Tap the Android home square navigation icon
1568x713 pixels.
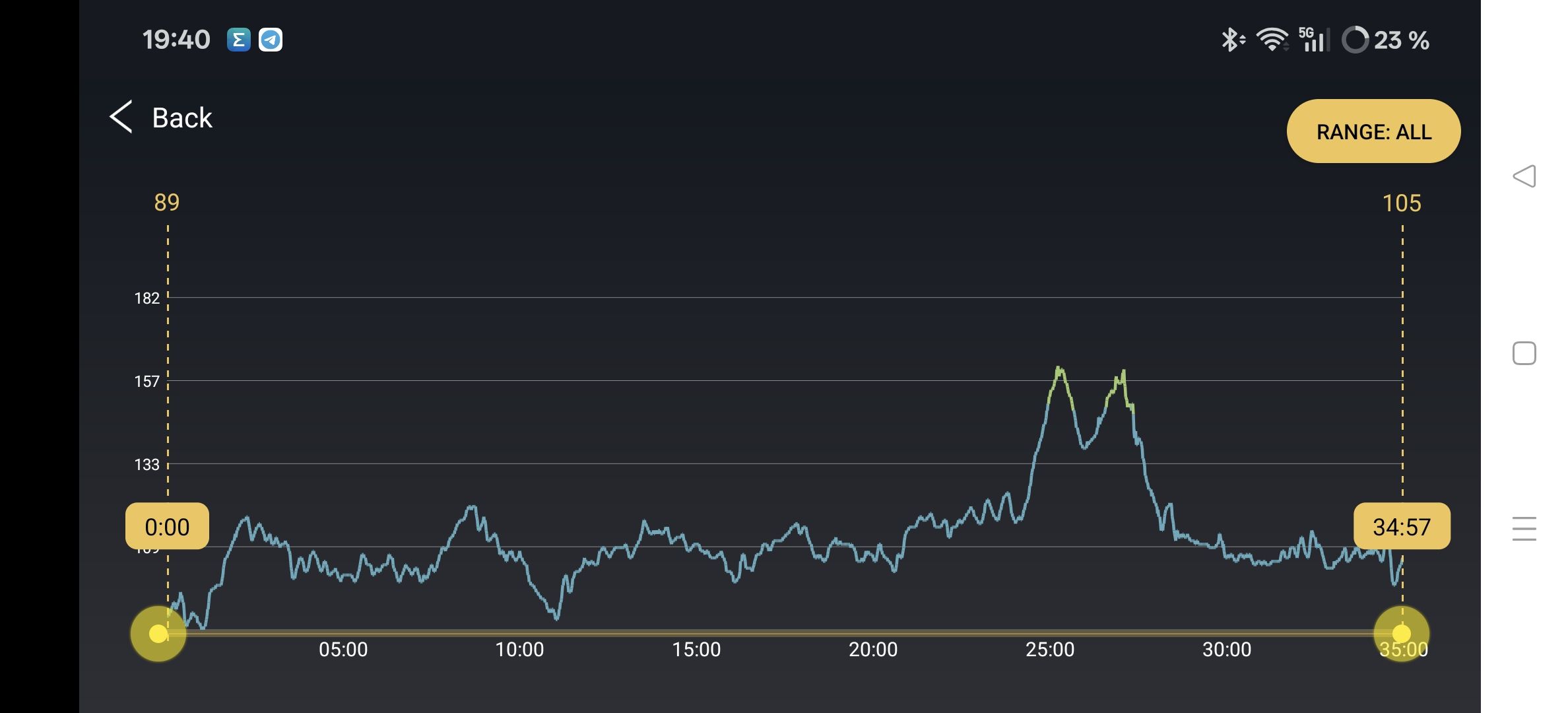click(x=1524, y=353)
